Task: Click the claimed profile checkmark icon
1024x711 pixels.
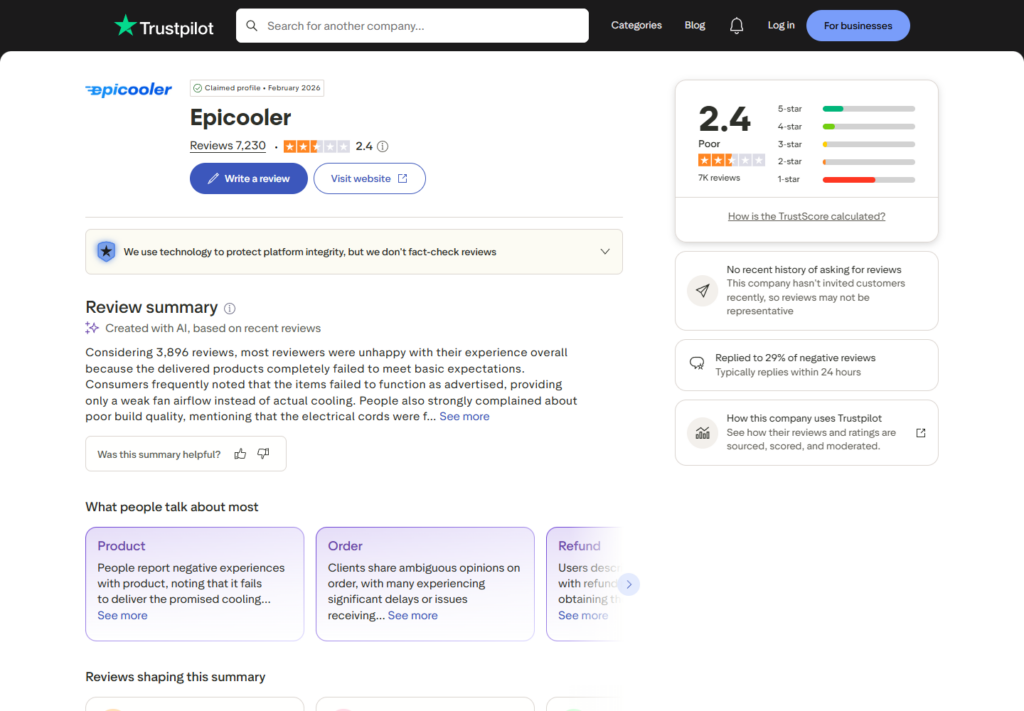Action: click(197, 88)
